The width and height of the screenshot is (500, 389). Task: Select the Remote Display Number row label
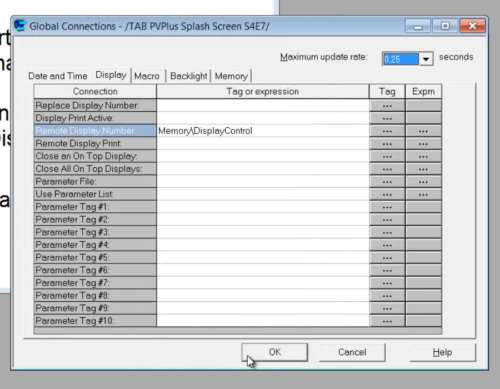point(95,131)
